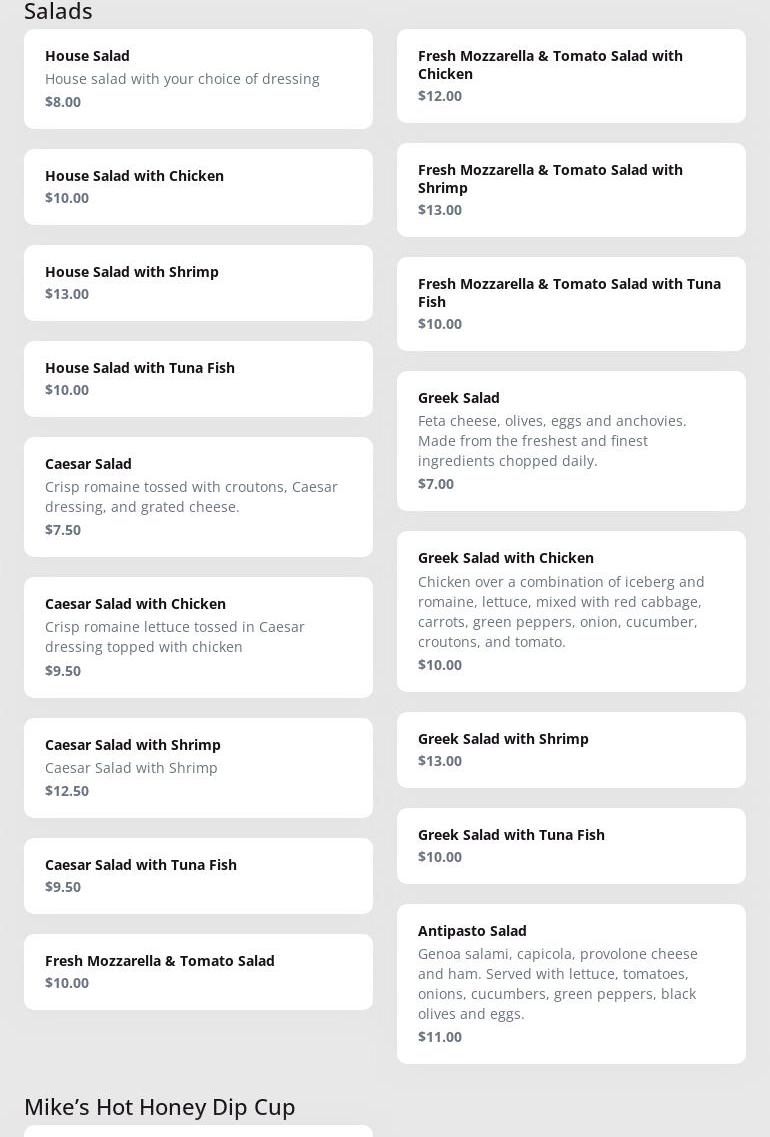Click the Salads section heading
Screen dimensions: 770x1137
(58, 11)
